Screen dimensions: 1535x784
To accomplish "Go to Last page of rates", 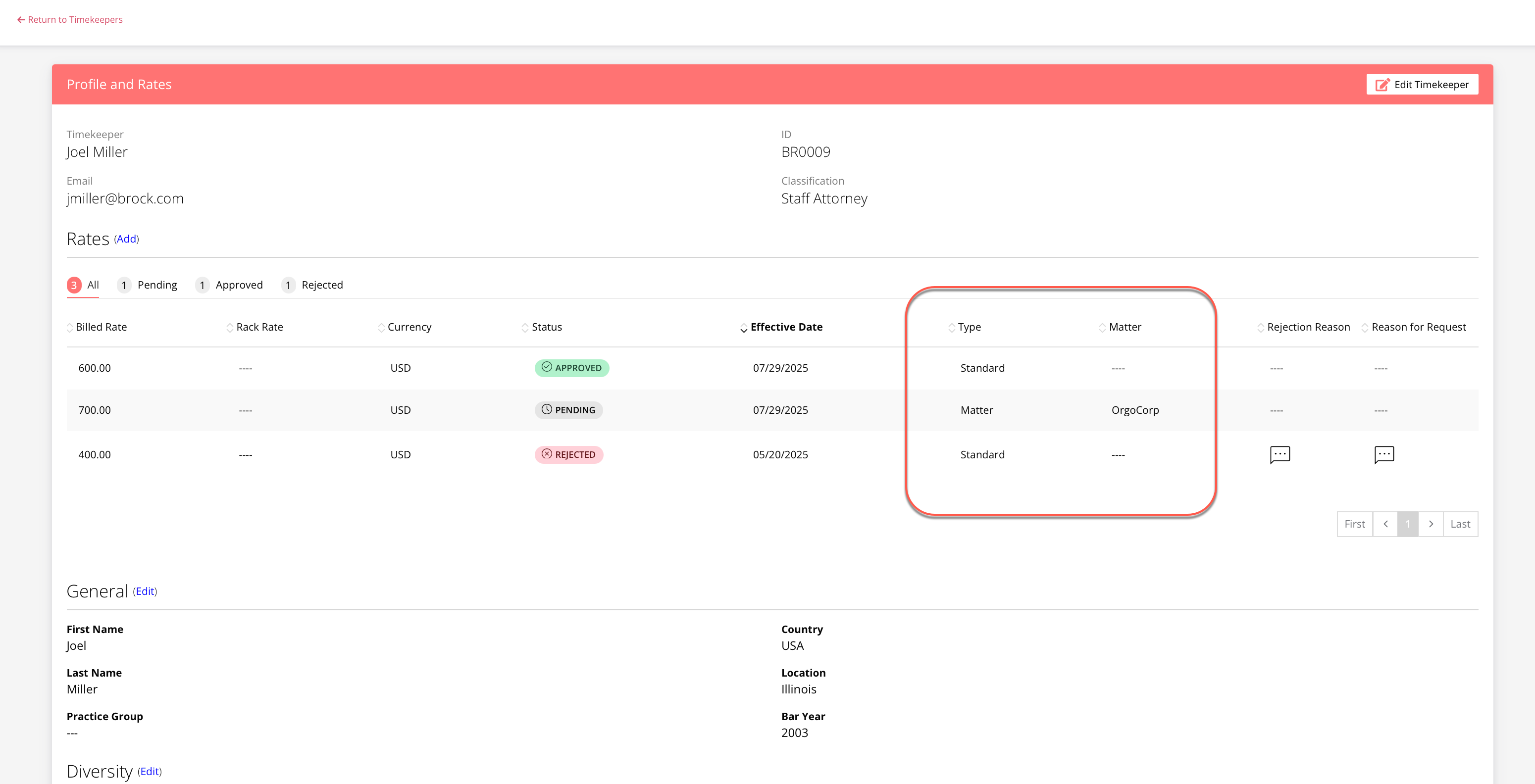I will tap(1461, 524).
